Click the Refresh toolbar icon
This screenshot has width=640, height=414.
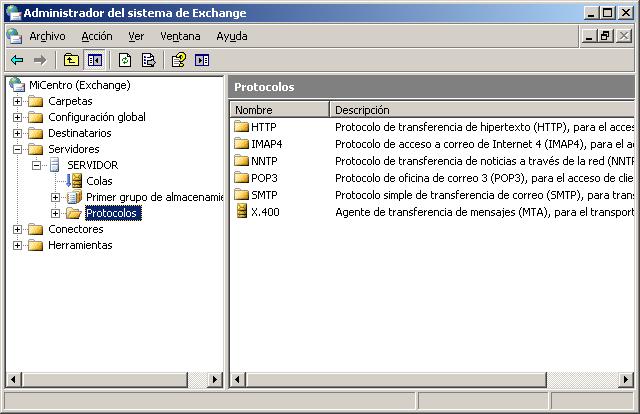coord(125,60)
